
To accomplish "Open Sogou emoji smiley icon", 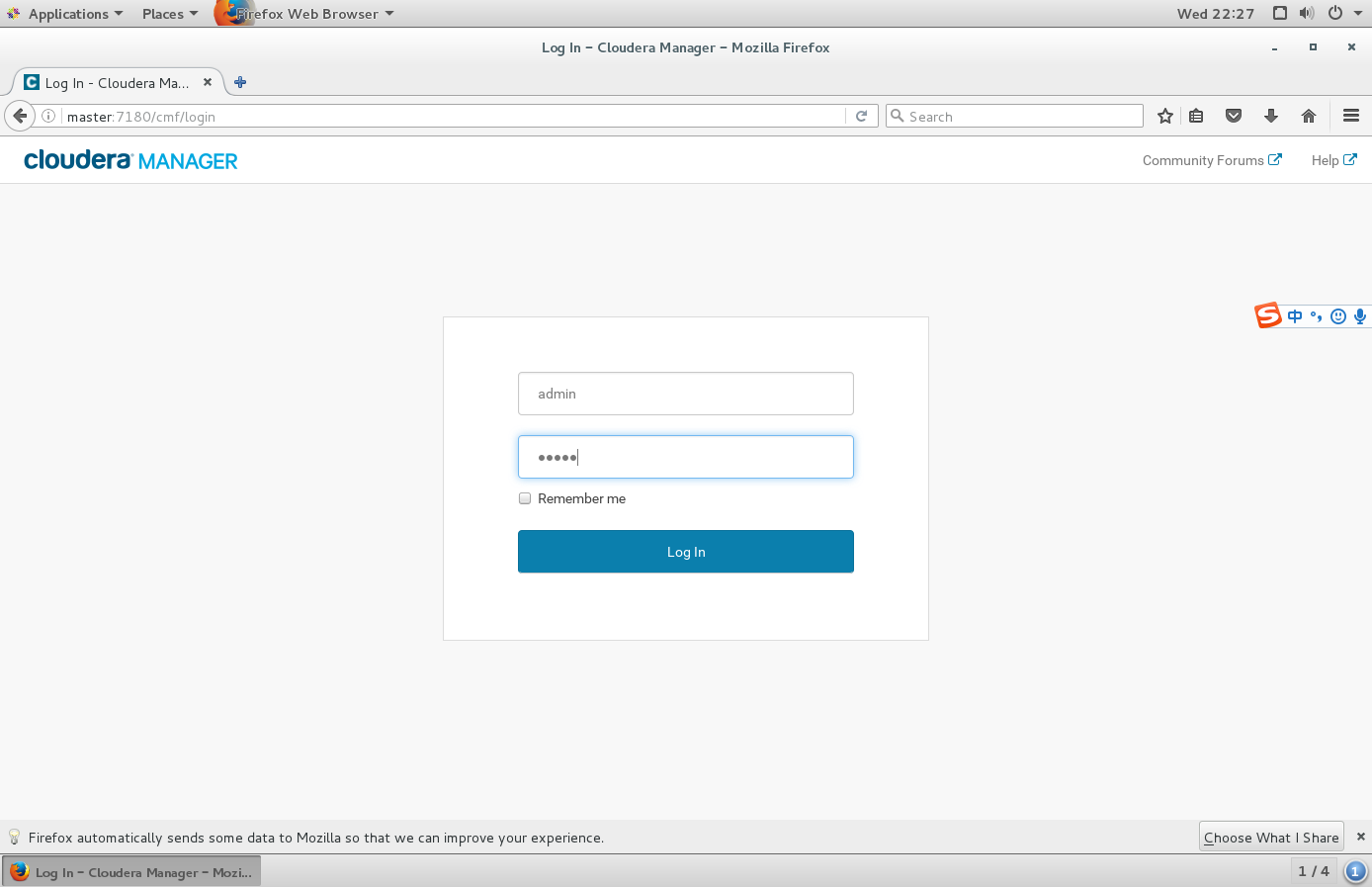I will (x=1338, y=316).
